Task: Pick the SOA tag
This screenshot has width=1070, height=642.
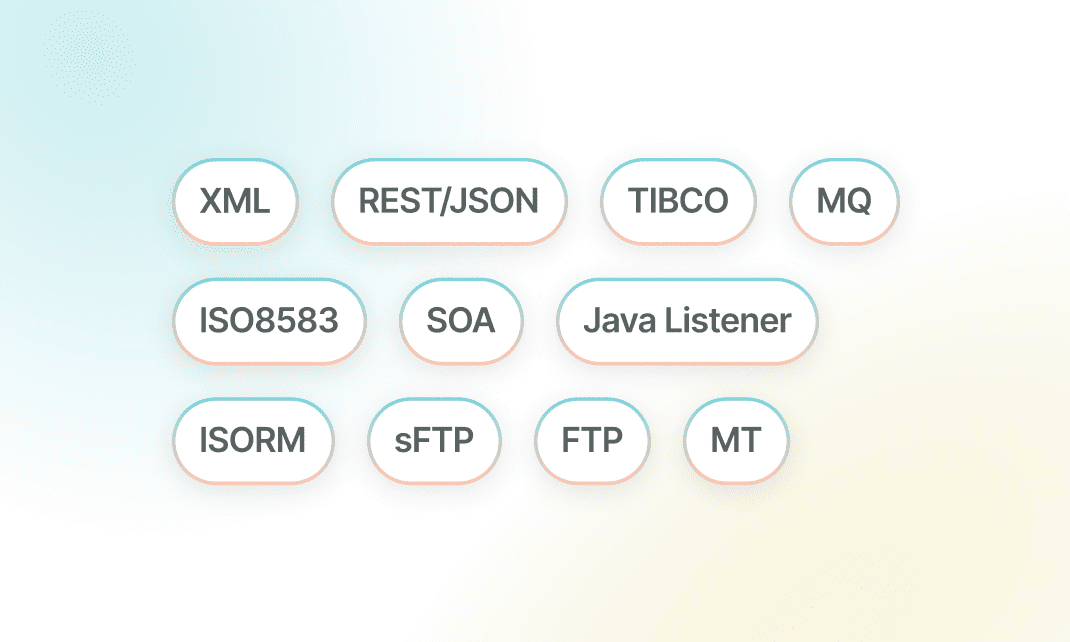Action: [461, 321]
